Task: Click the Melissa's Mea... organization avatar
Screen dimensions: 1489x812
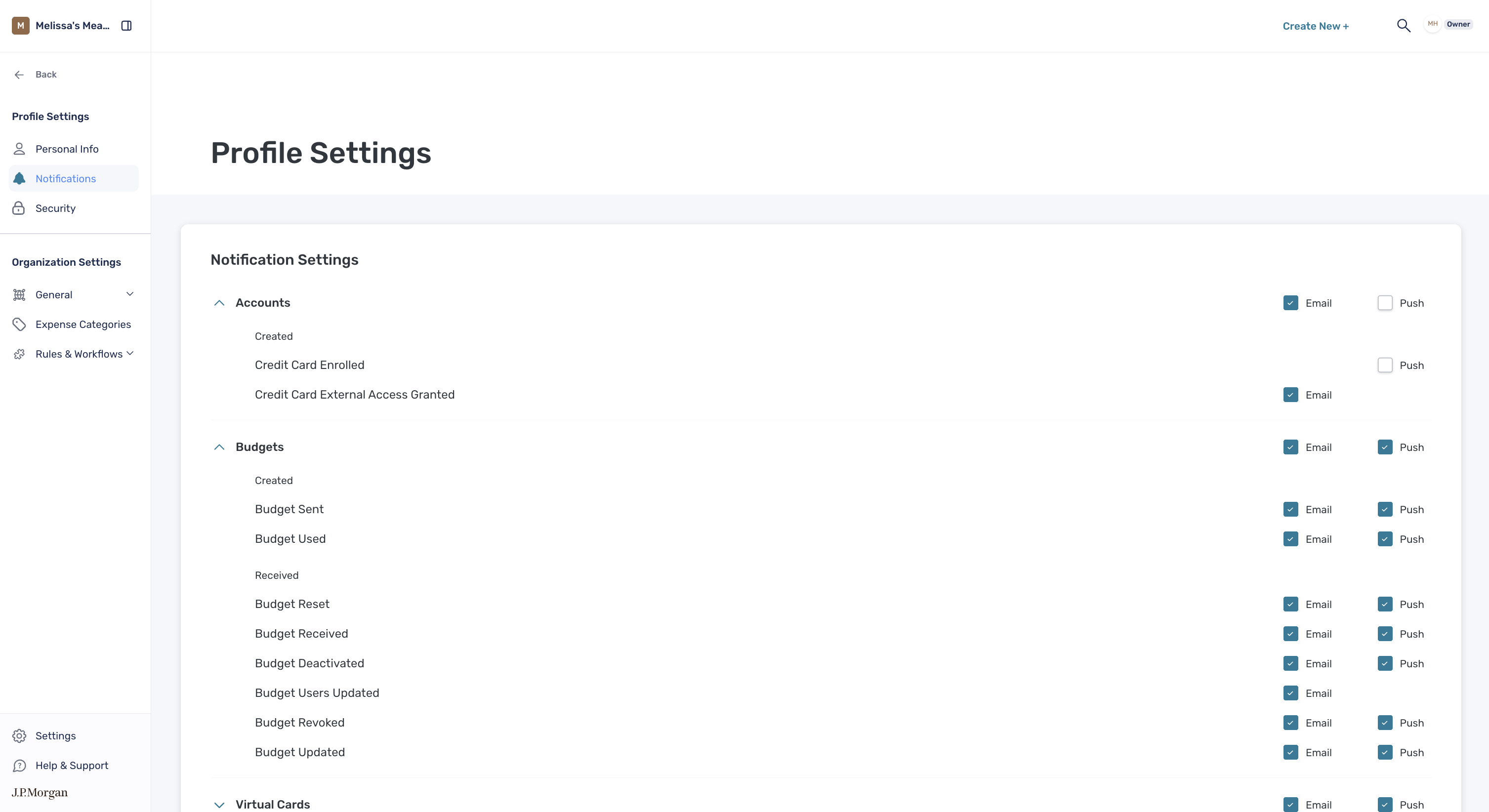Action: tap(21, 25)
